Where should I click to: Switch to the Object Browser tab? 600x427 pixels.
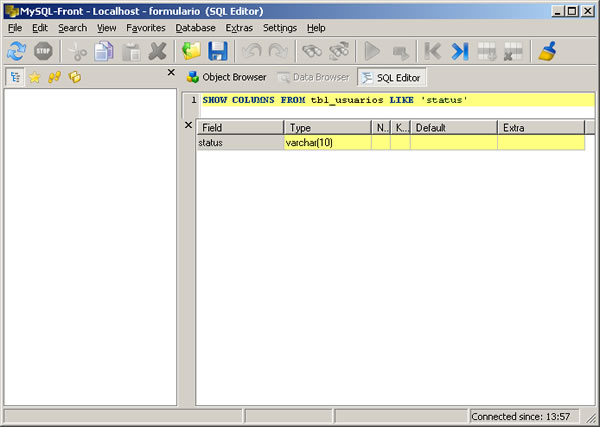[x=227, y=77]
